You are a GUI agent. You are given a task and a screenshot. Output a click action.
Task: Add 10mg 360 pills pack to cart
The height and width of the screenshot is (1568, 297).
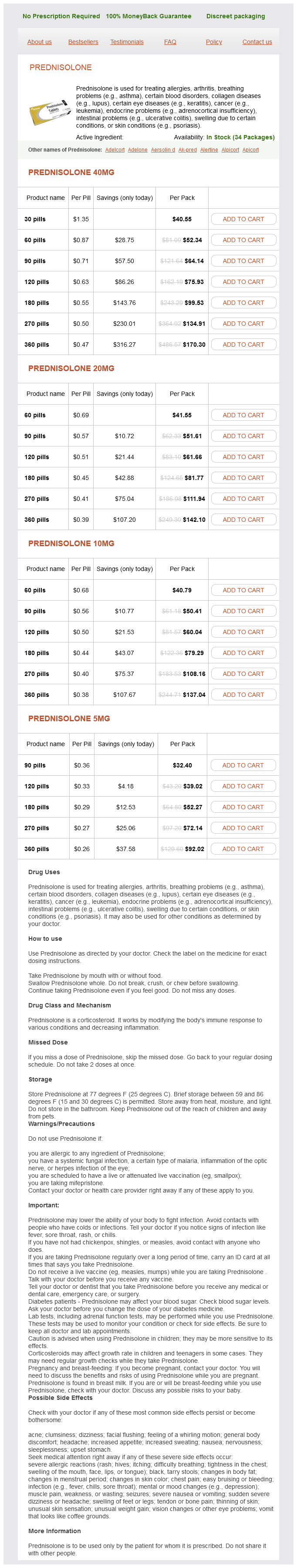tap(243, 695)
